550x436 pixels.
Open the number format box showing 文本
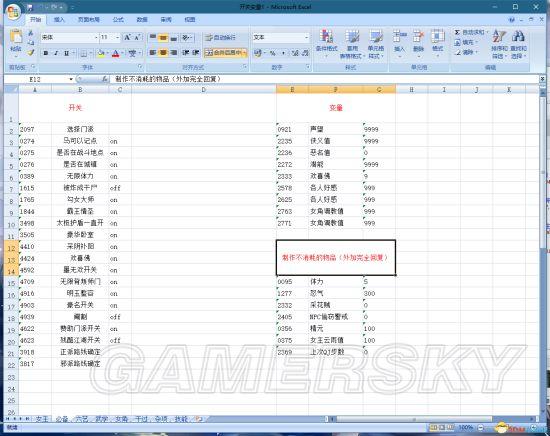280,37
